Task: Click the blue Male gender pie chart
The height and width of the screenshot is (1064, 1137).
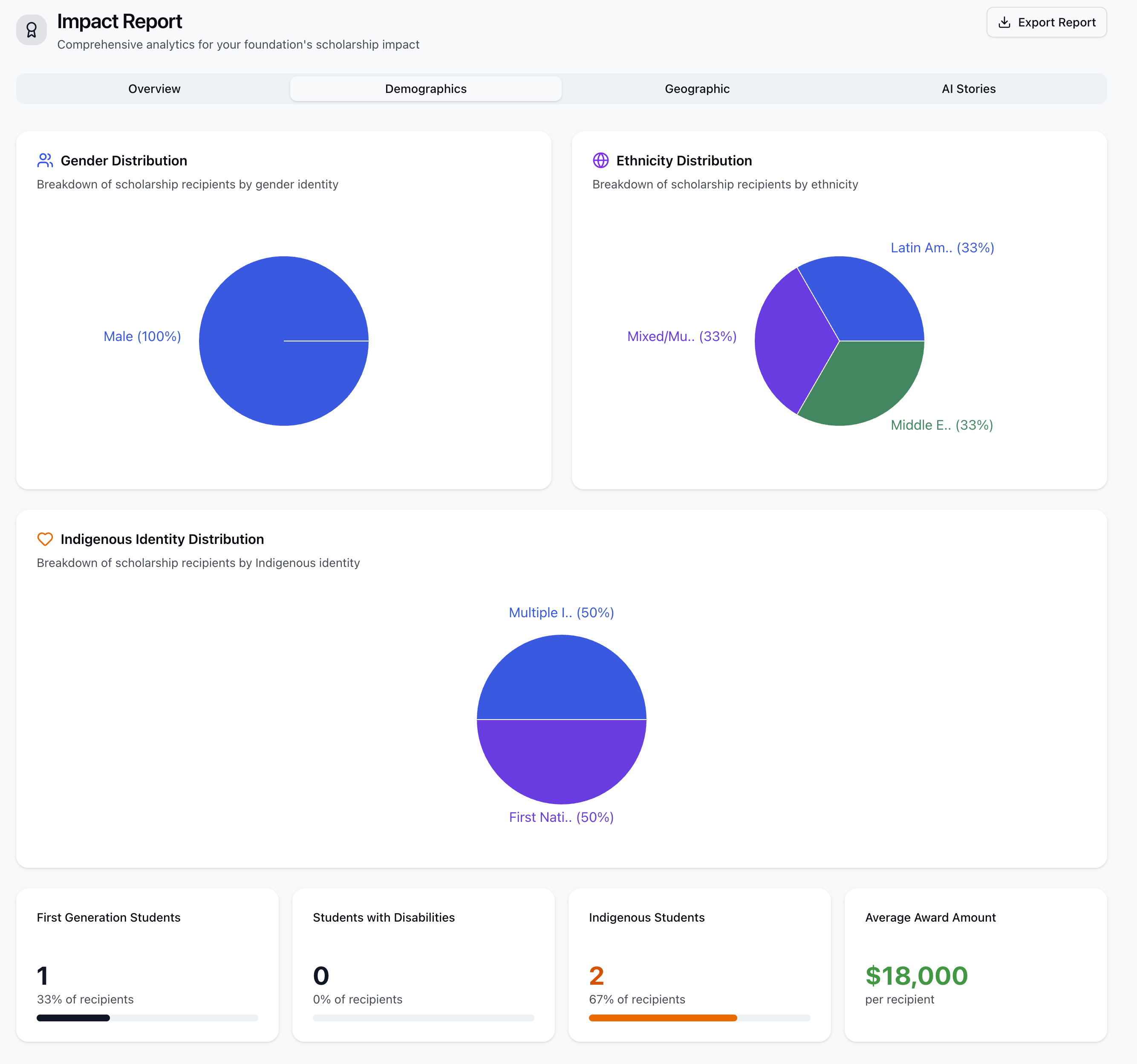Action: [284, 372]
